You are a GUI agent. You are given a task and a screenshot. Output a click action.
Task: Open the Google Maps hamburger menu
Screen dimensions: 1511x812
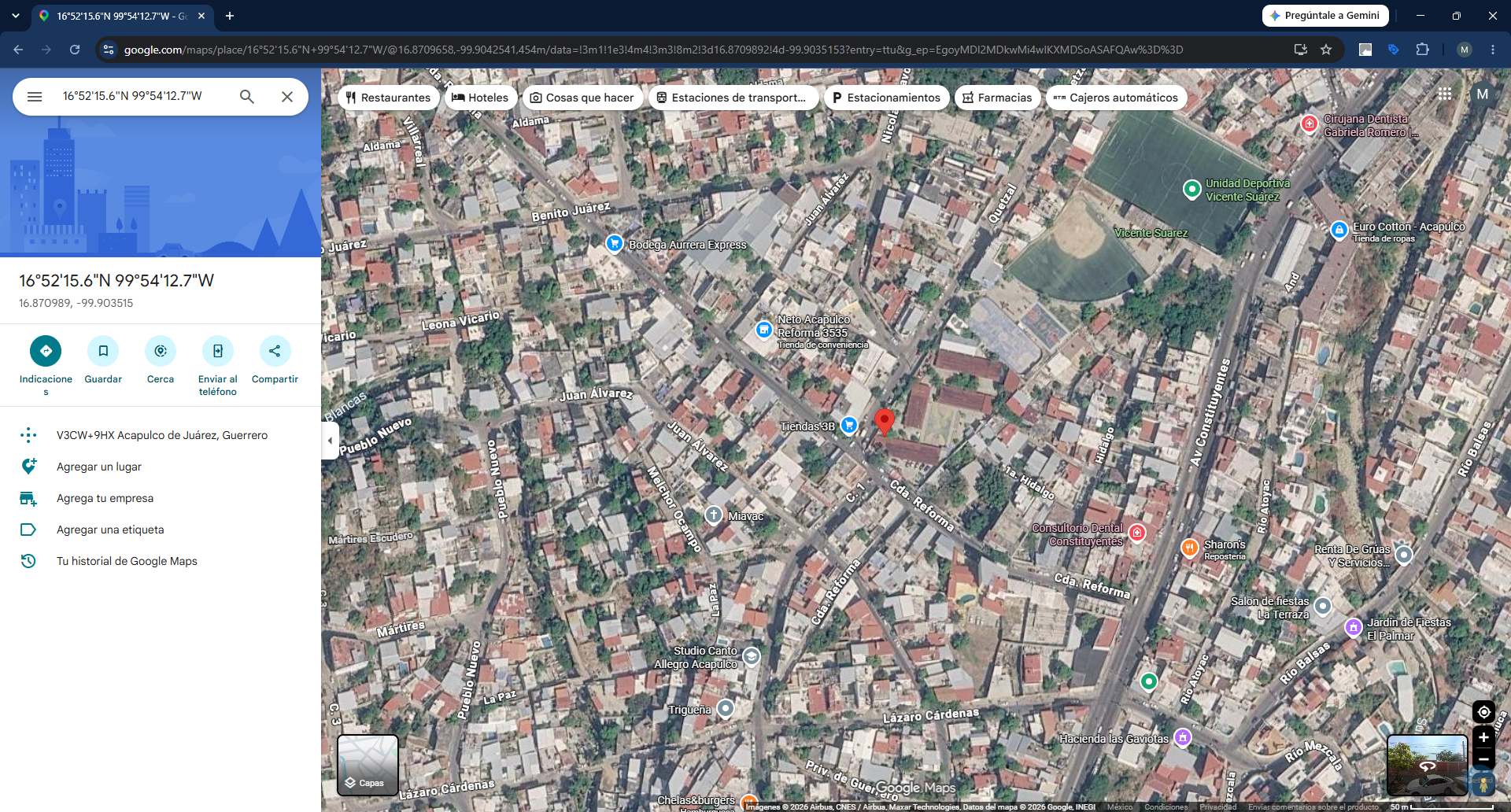(35, 97)
